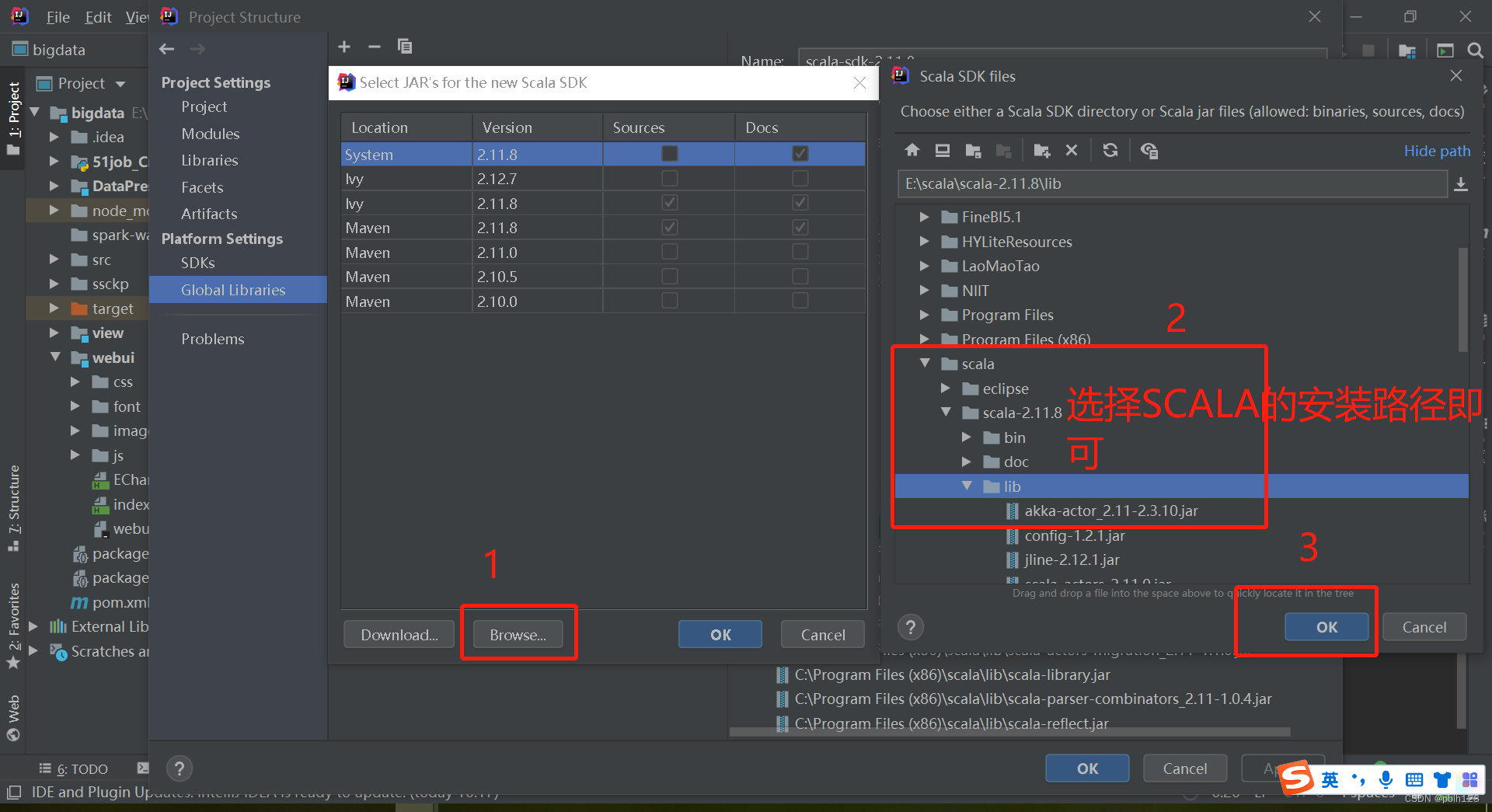This screenshot has width=1492, height=812.
Task: Copy the selected library icon
Action: pos(405,47)
